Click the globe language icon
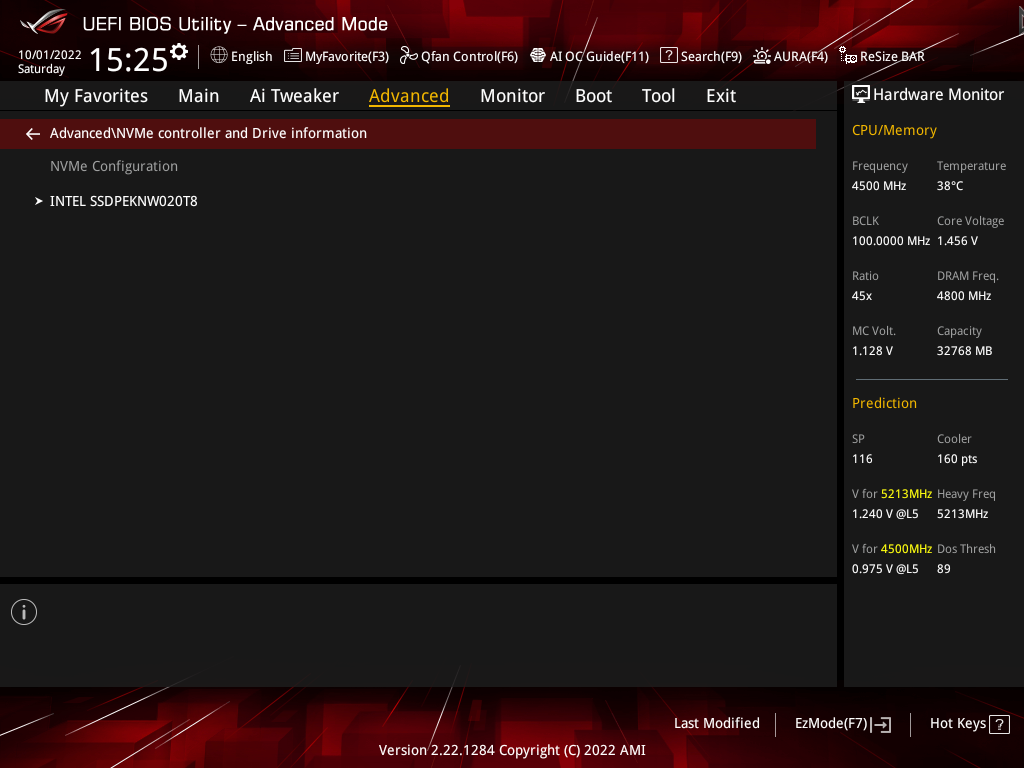 pyautogui.click(x=219, y=56)
